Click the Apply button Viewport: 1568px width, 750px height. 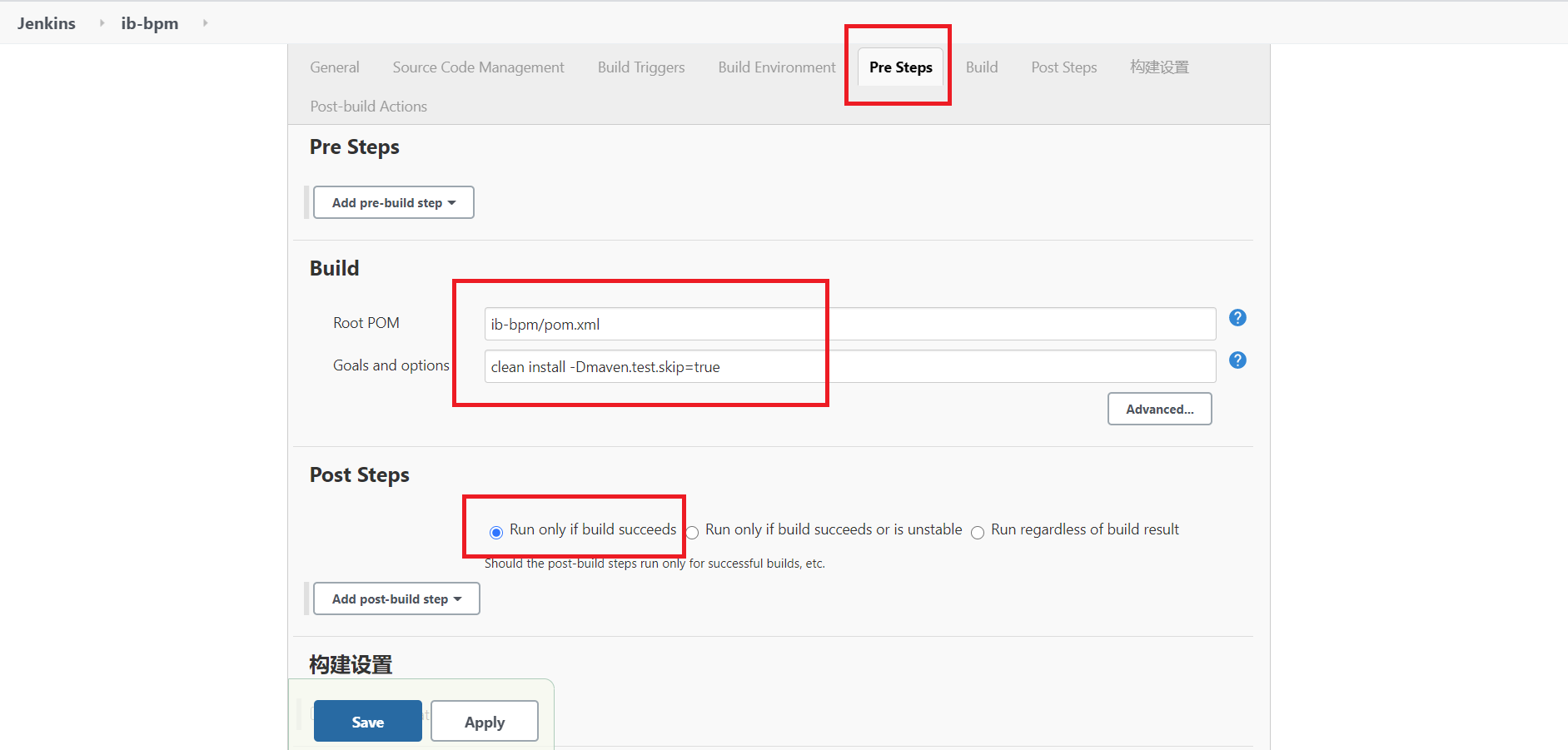coord(485,721)
